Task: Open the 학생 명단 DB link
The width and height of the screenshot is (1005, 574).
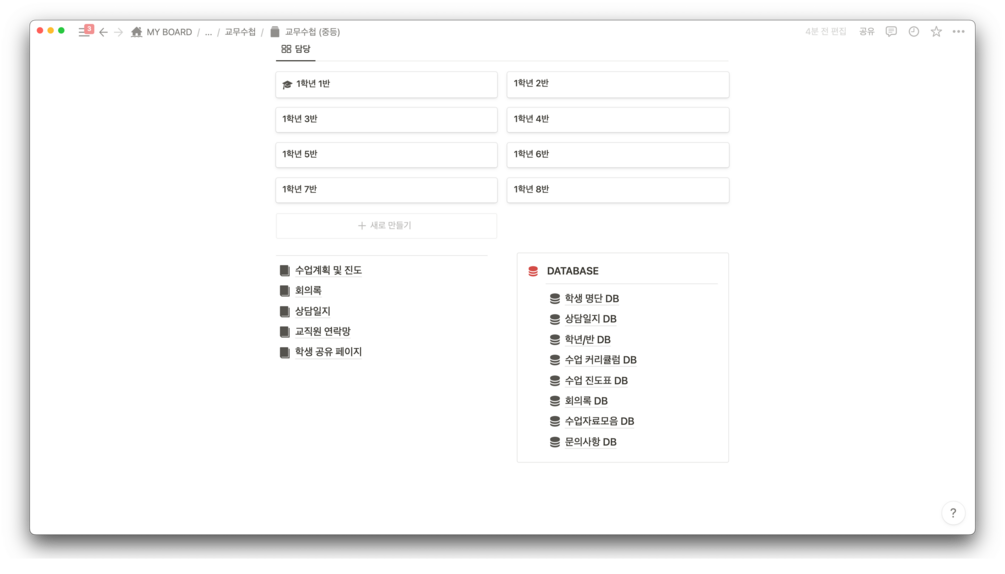Action: click(591, 298)
